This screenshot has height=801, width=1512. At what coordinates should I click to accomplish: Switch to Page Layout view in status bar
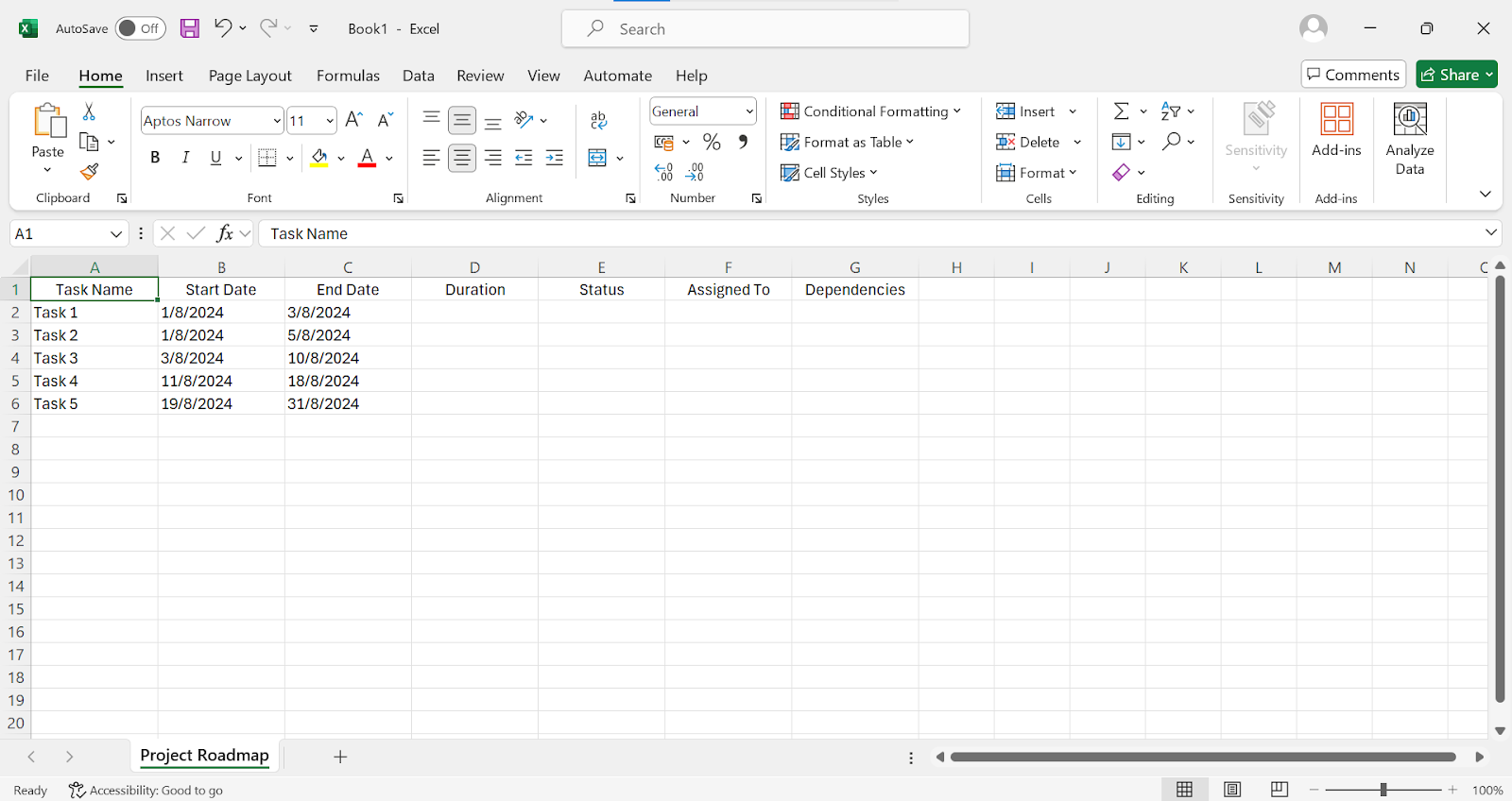(1232, 790)
